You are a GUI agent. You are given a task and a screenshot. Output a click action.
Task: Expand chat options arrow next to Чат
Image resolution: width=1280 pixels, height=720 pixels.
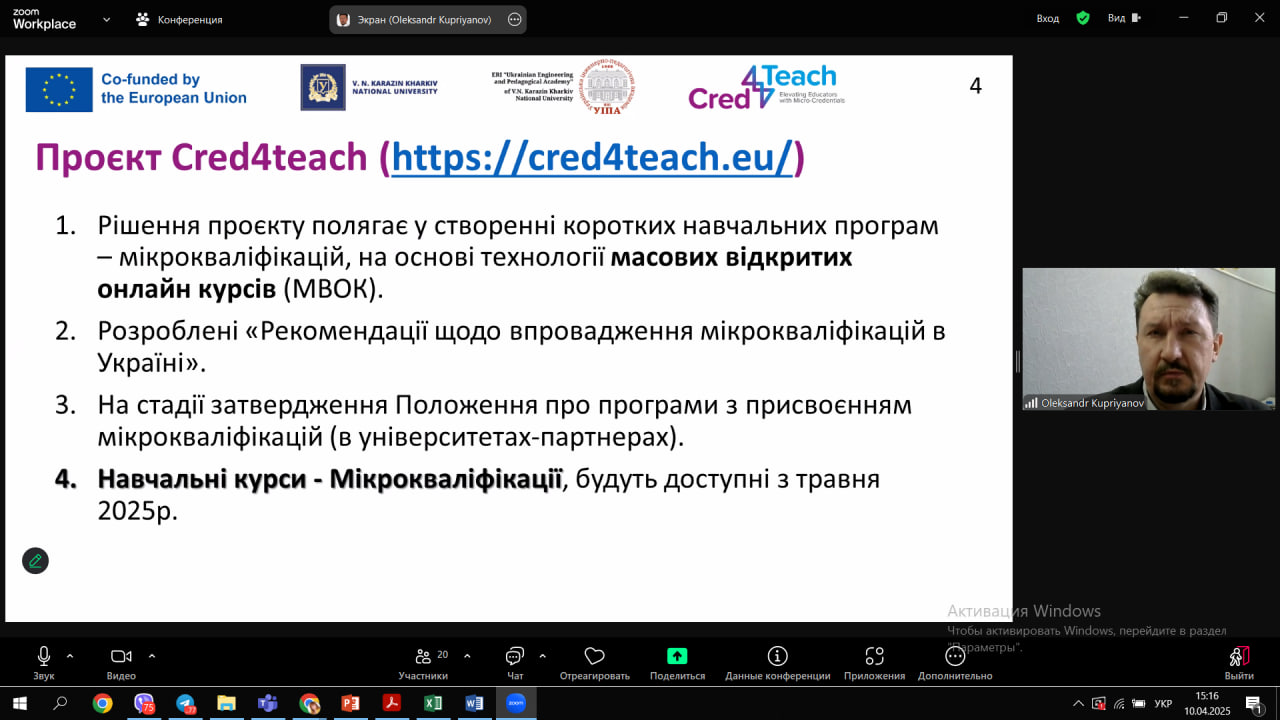(542, 656)
